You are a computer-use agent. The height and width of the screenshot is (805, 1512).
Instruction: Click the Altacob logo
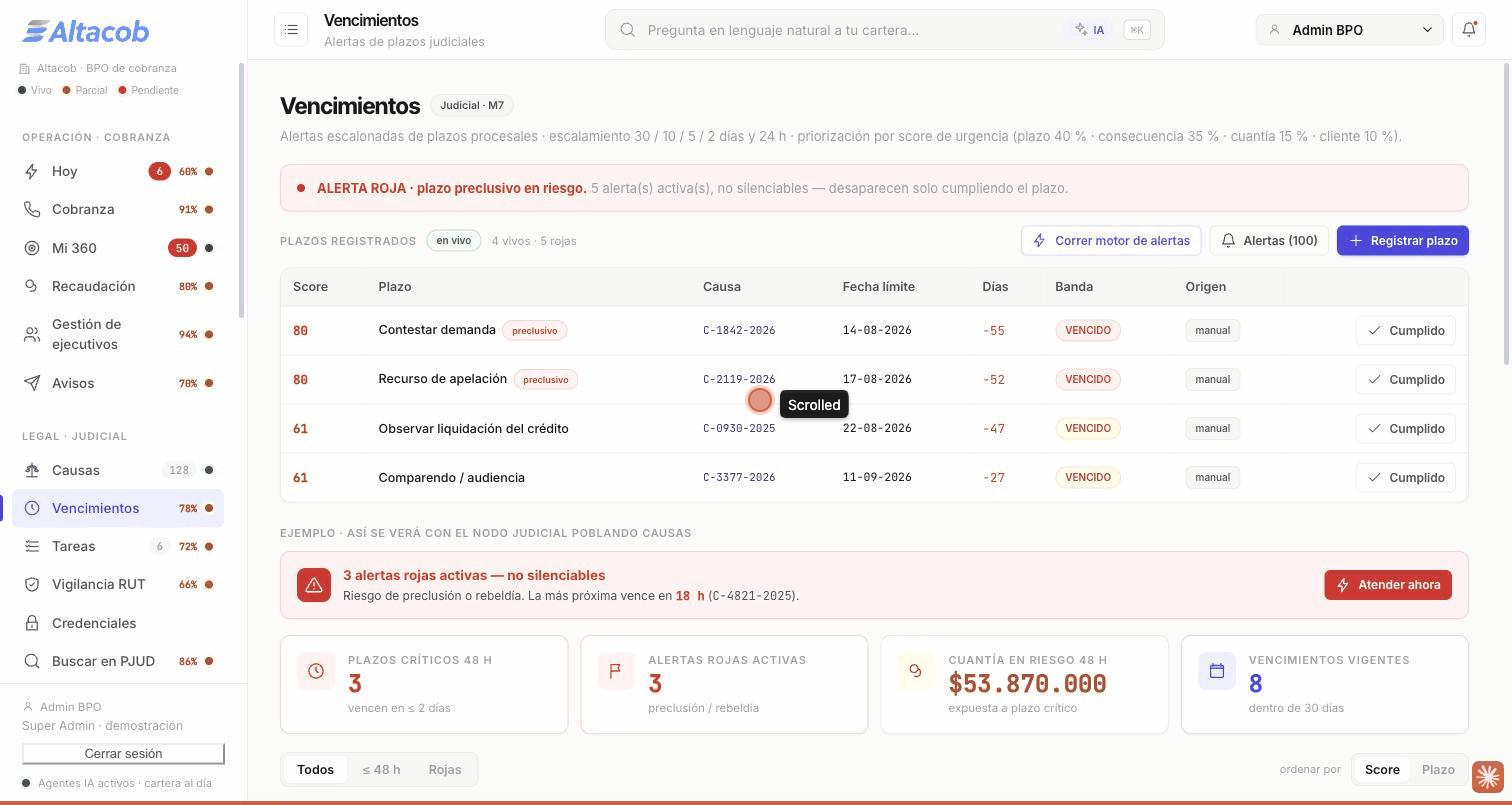point(86,32)
